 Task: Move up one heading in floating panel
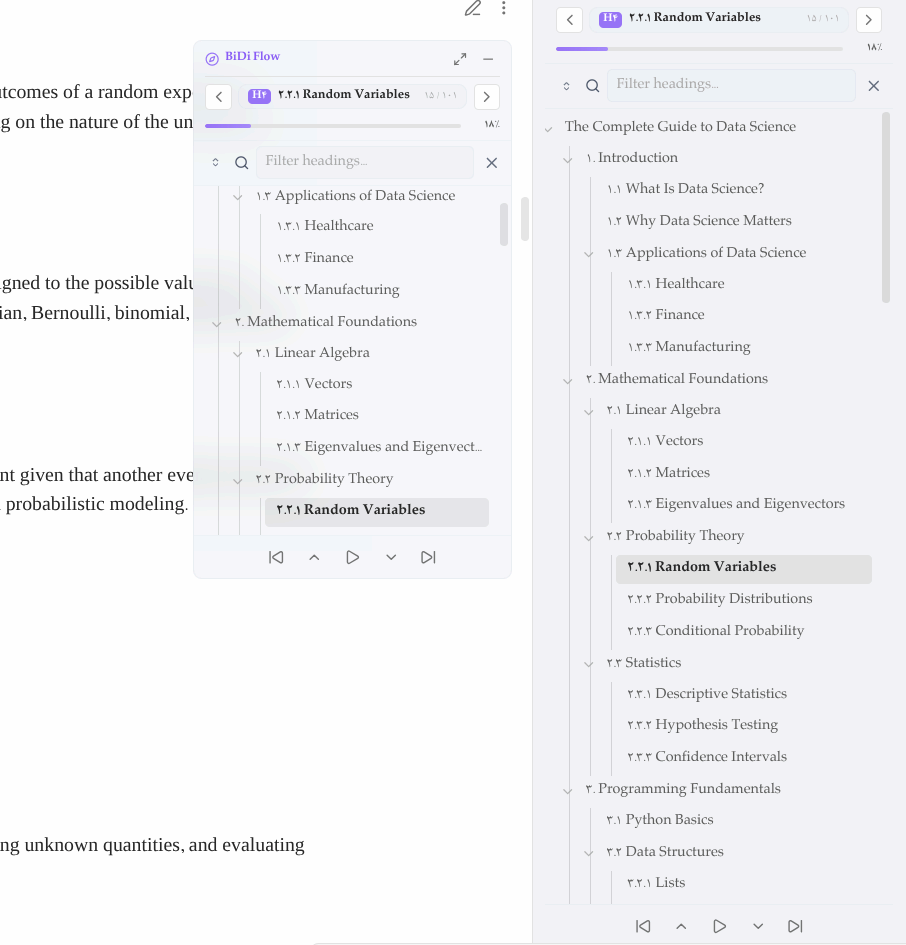coord(314,557)
